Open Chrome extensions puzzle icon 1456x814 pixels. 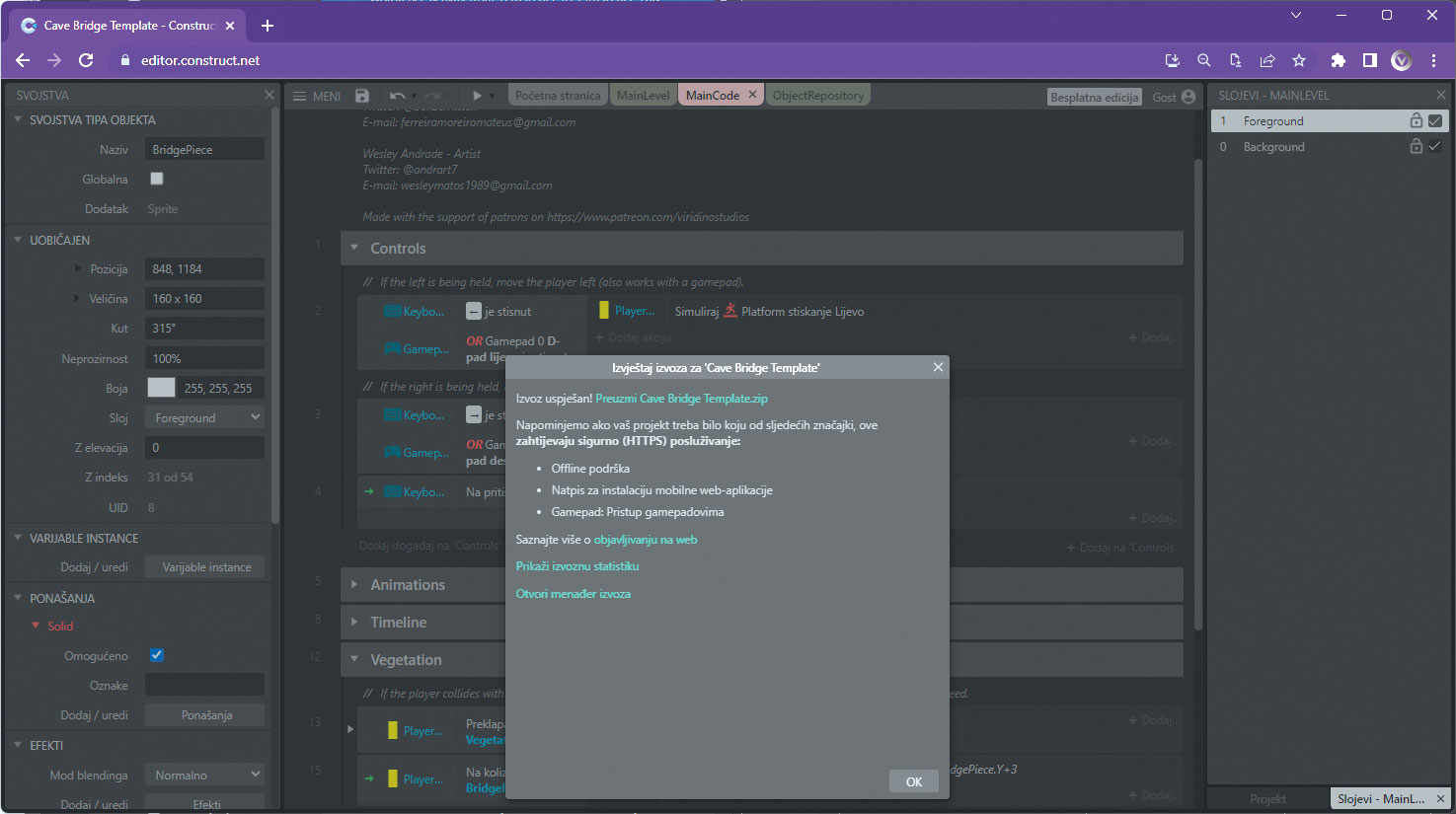pyautogui.click(x=1338, y=60)
